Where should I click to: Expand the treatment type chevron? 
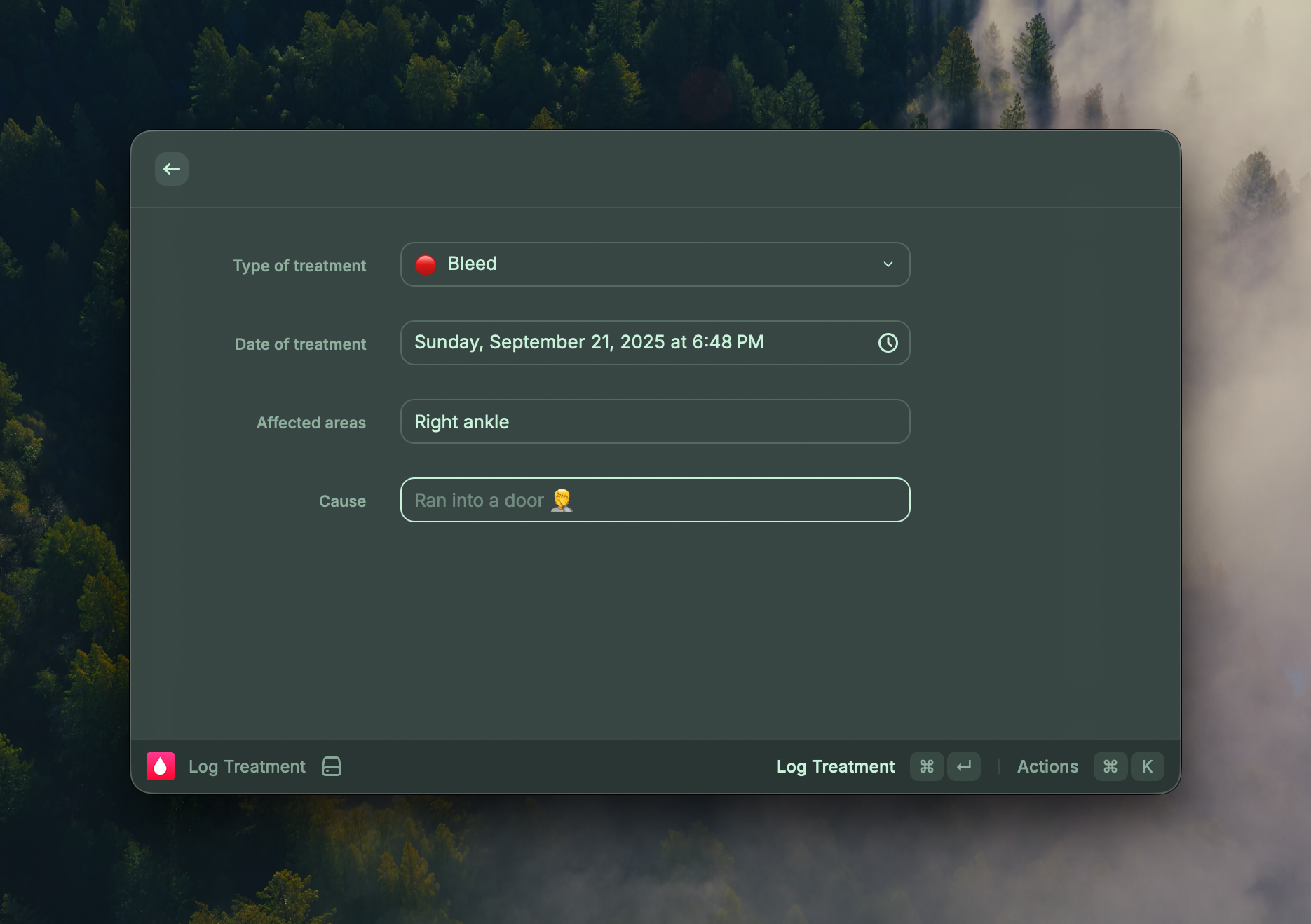point(888,264)
